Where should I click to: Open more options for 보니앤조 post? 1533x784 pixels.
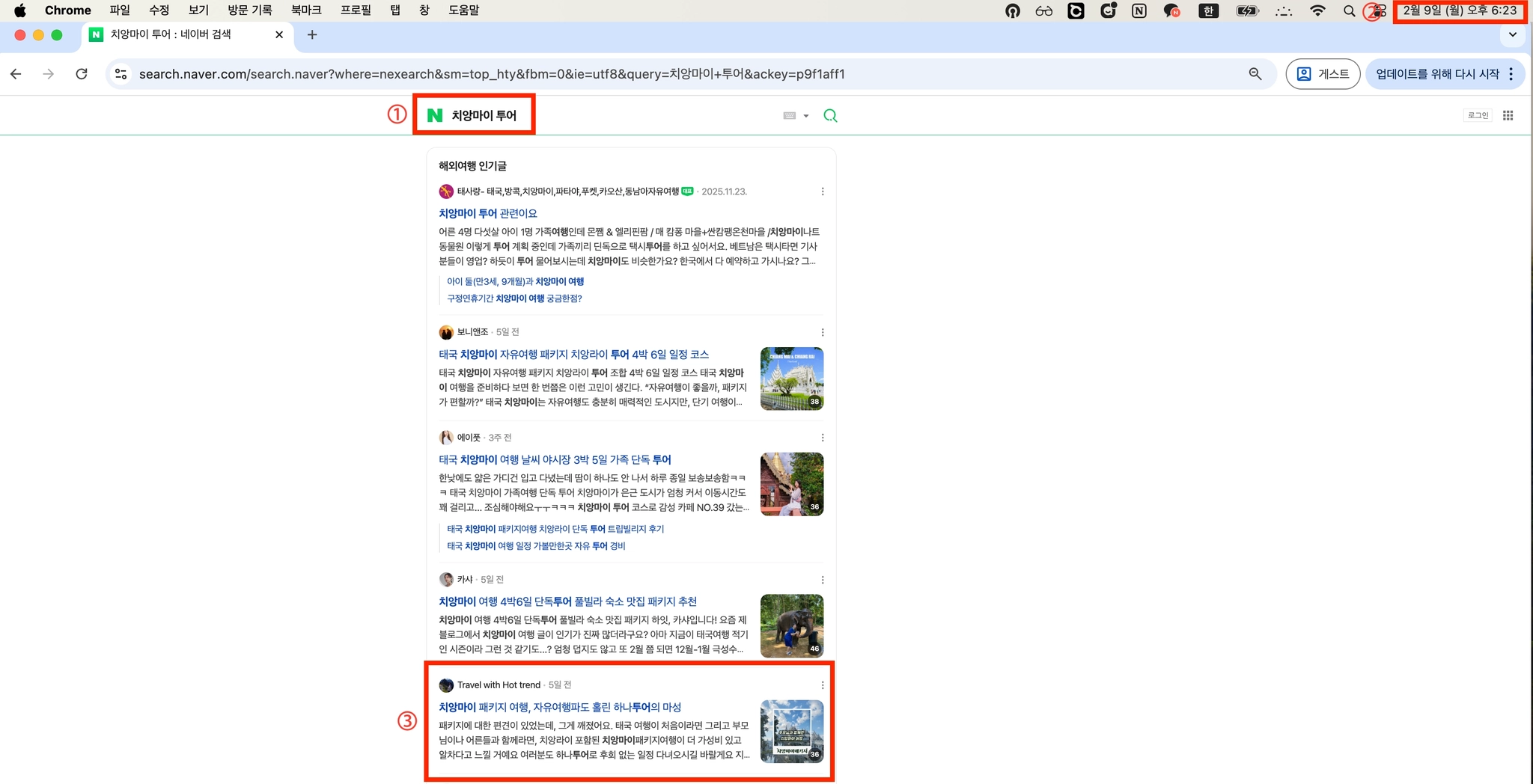823,332
